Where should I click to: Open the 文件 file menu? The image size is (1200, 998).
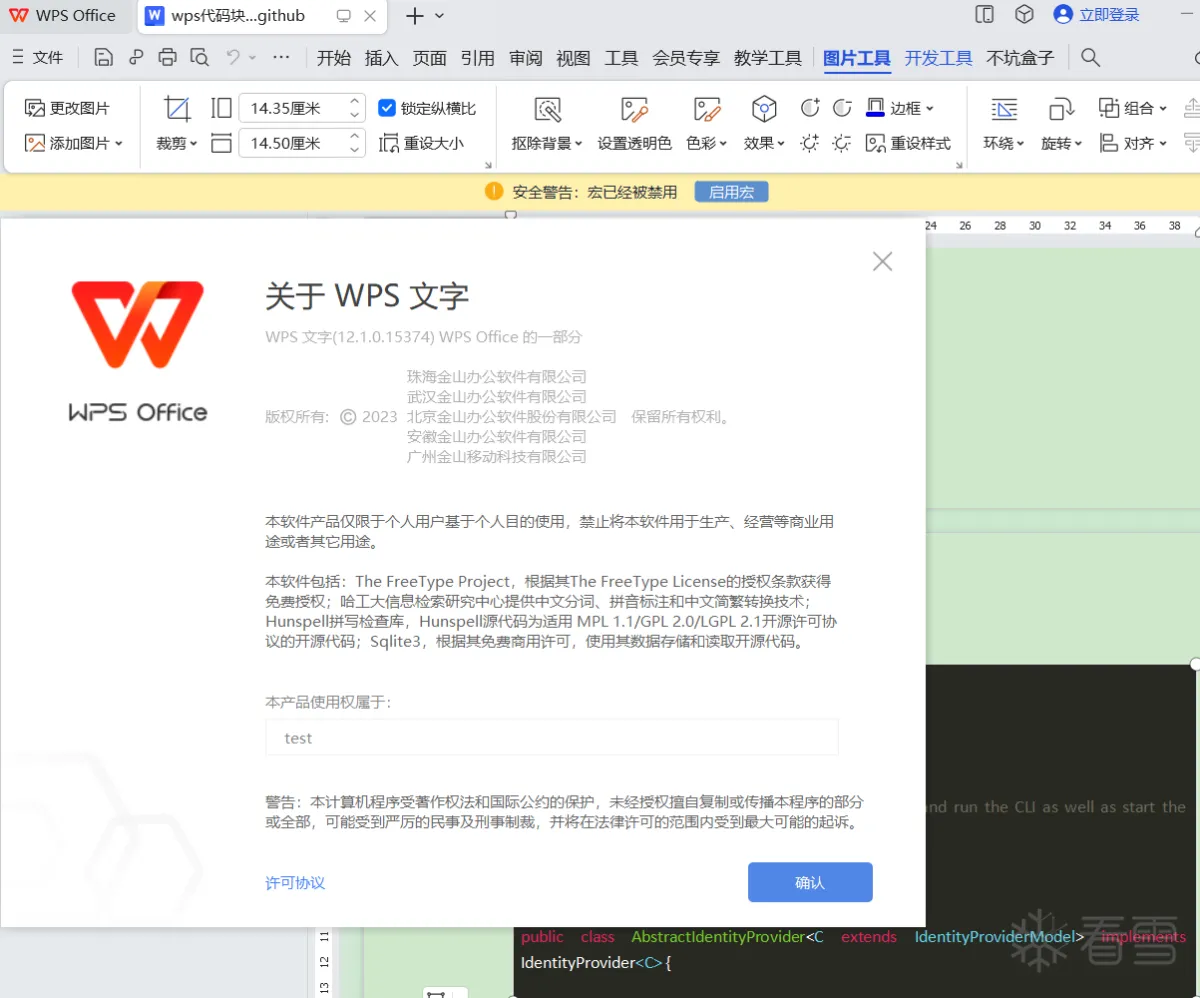click(37, 57)
